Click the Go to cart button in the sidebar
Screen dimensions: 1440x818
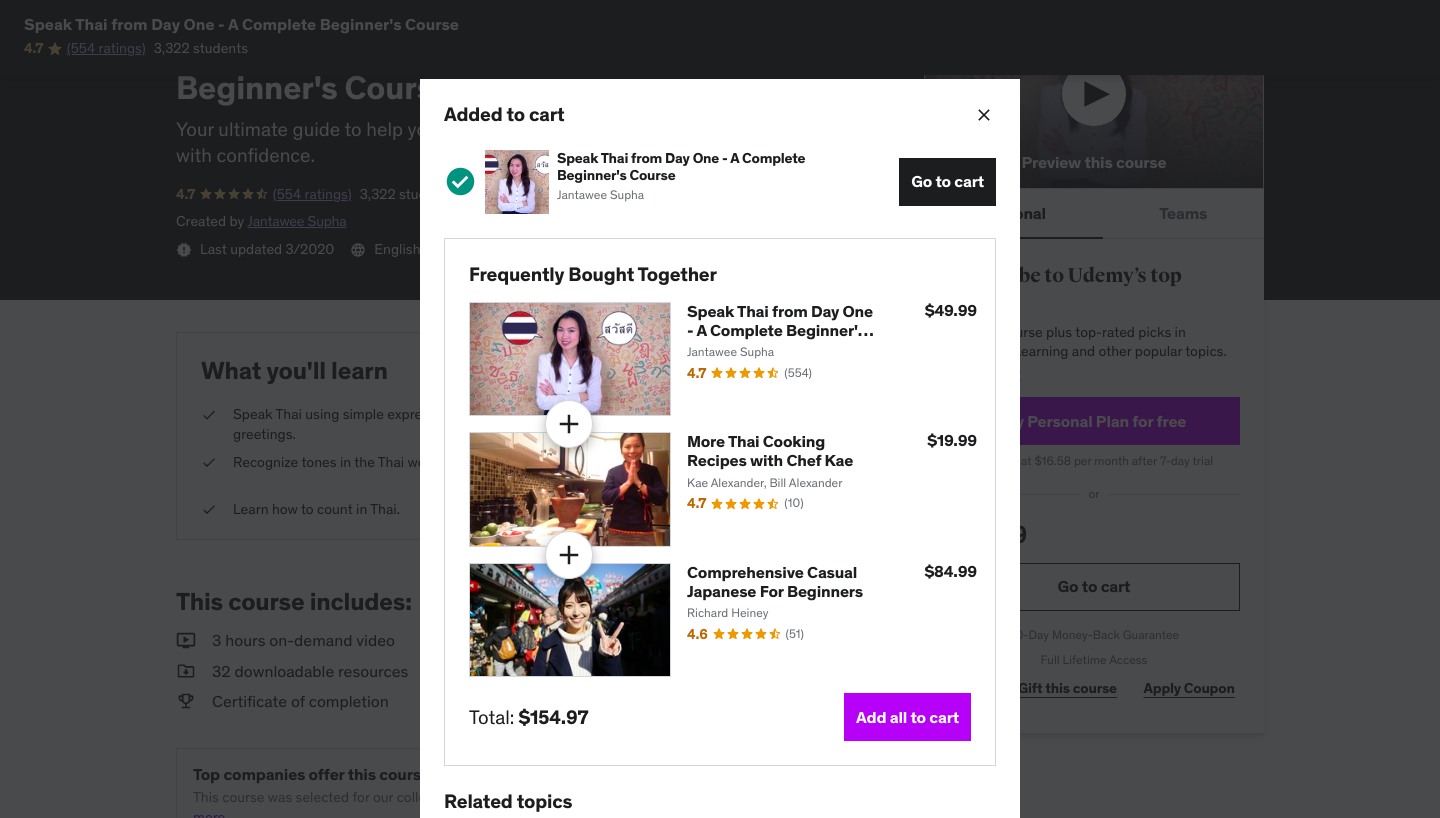pyautogui.click(x=1093, y=587)
